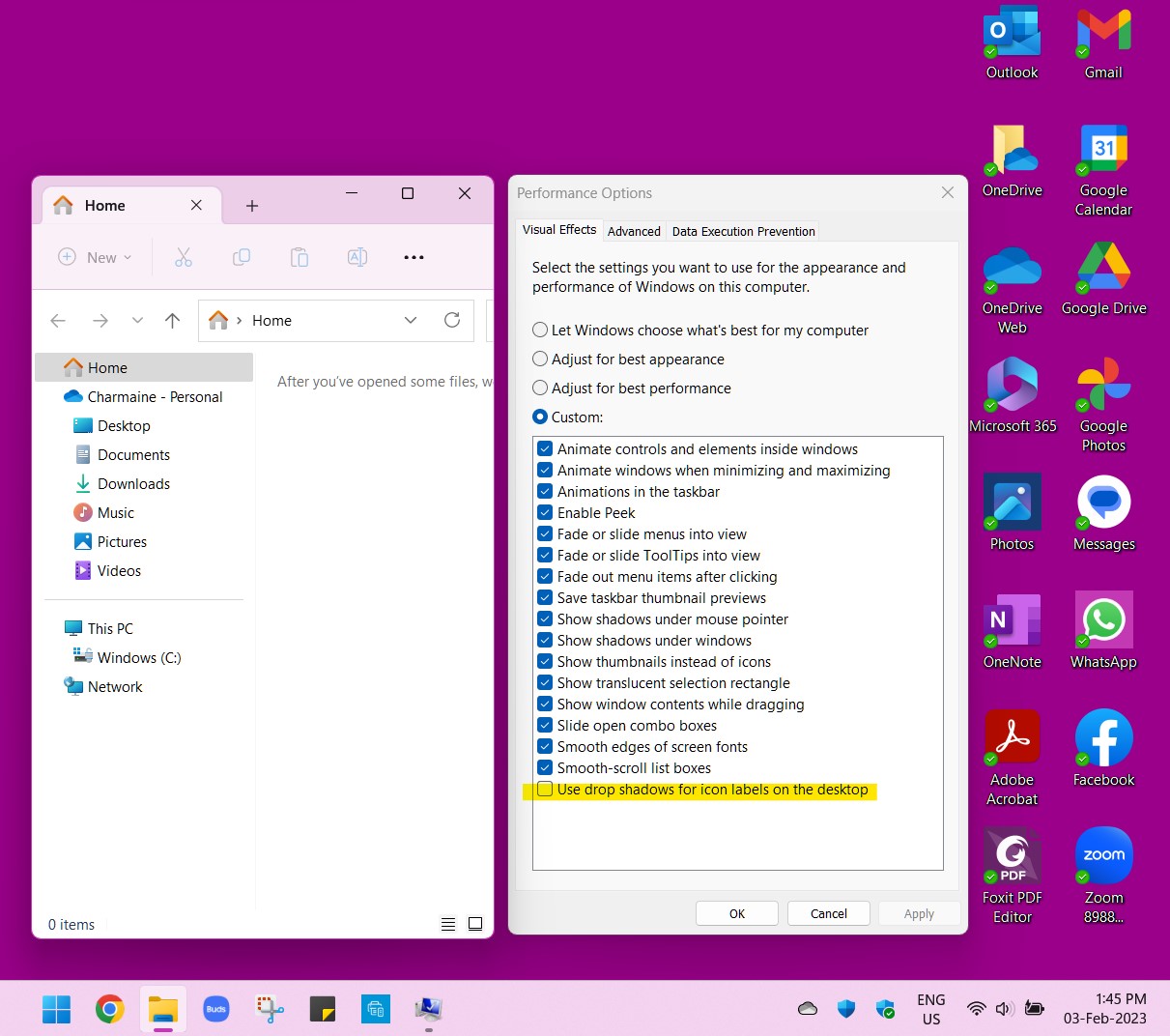Add a new File Explorer tab

(252, 206)
